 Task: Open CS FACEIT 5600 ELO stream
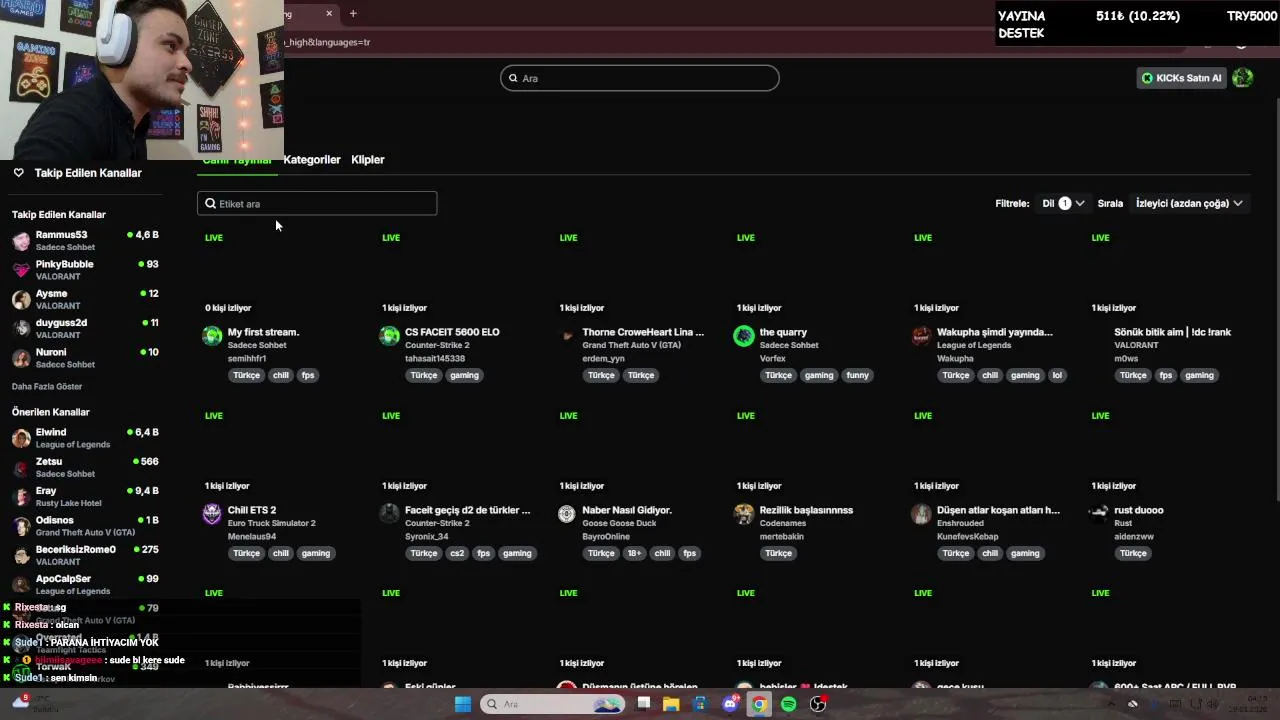(452, 332)
